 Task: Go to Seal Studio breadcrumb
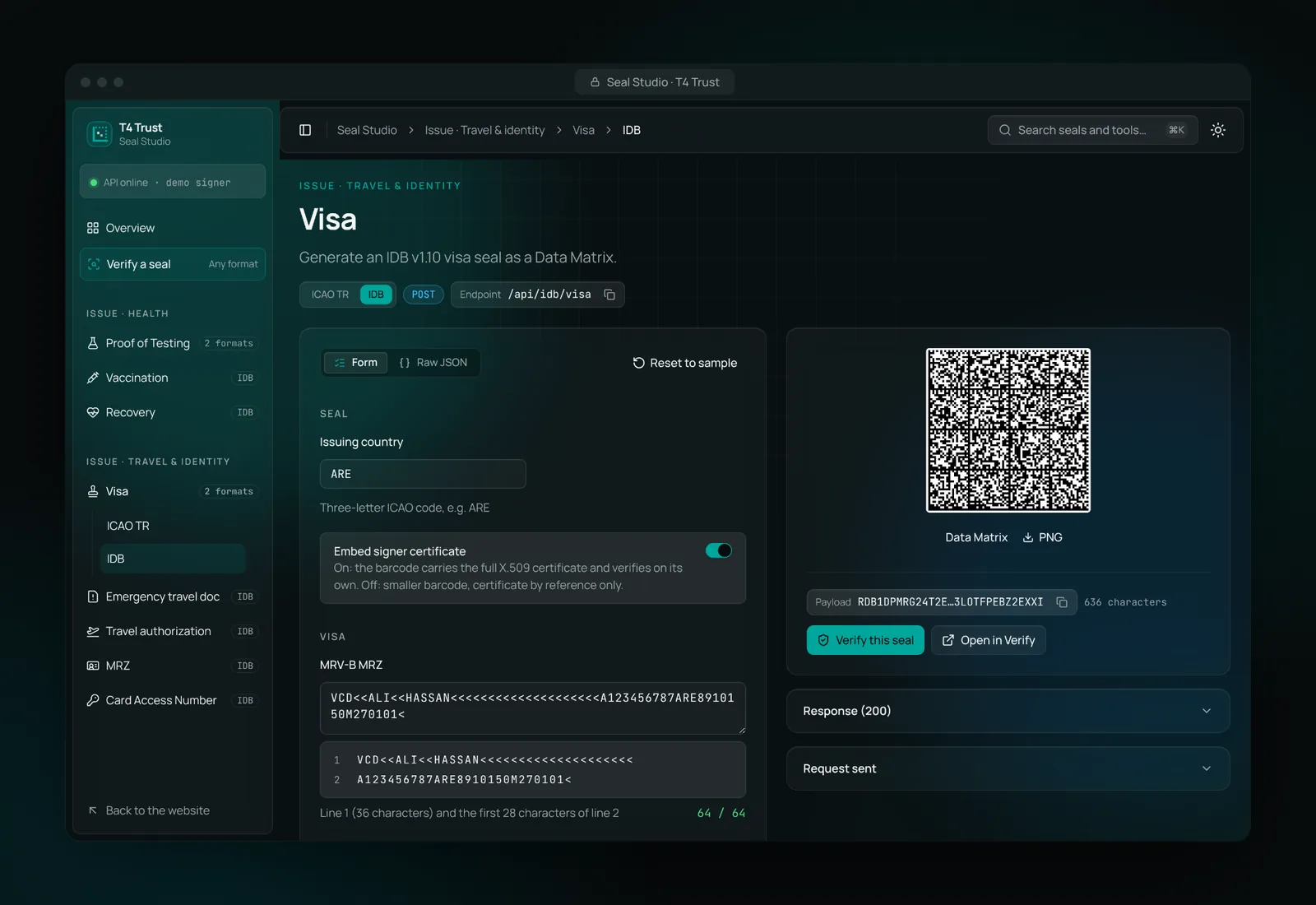pyautogui.click(x=367, y=130)
